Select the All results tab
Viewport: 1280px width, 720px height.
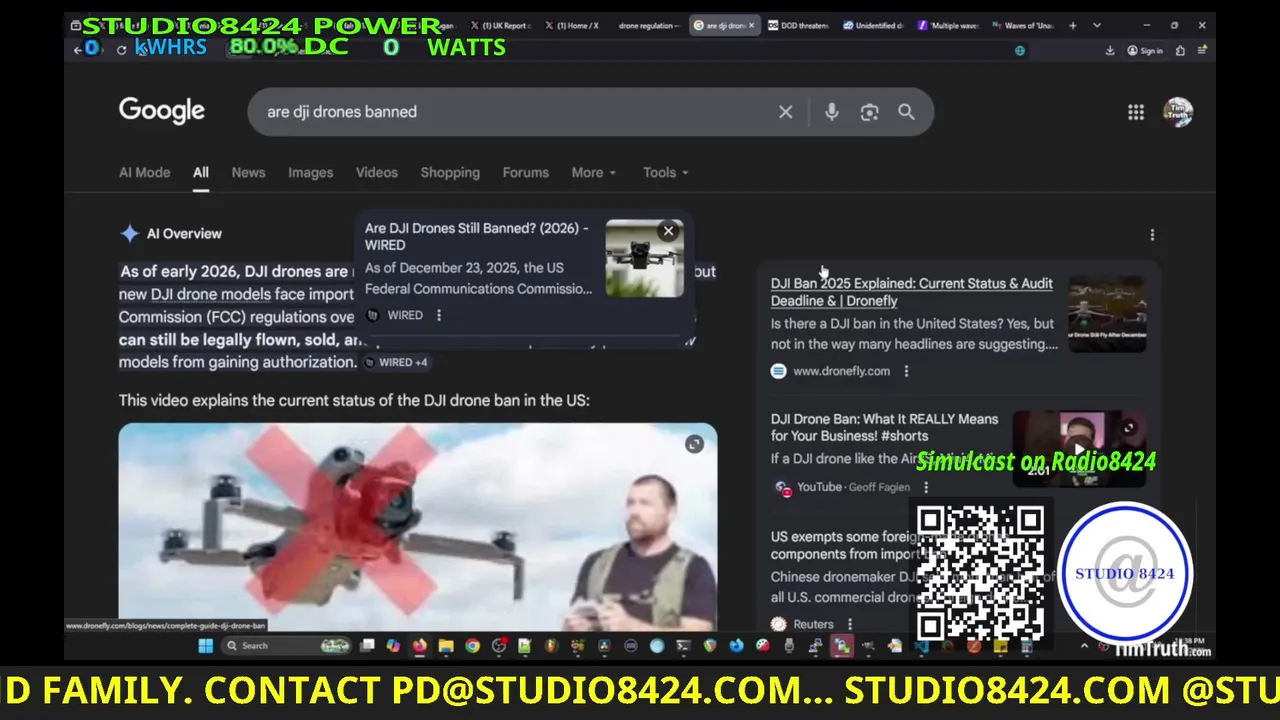tap(201, 172)
